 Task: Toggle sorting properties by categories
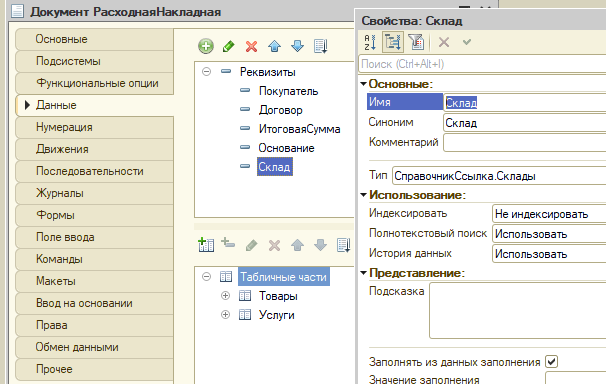click(393, 42)
